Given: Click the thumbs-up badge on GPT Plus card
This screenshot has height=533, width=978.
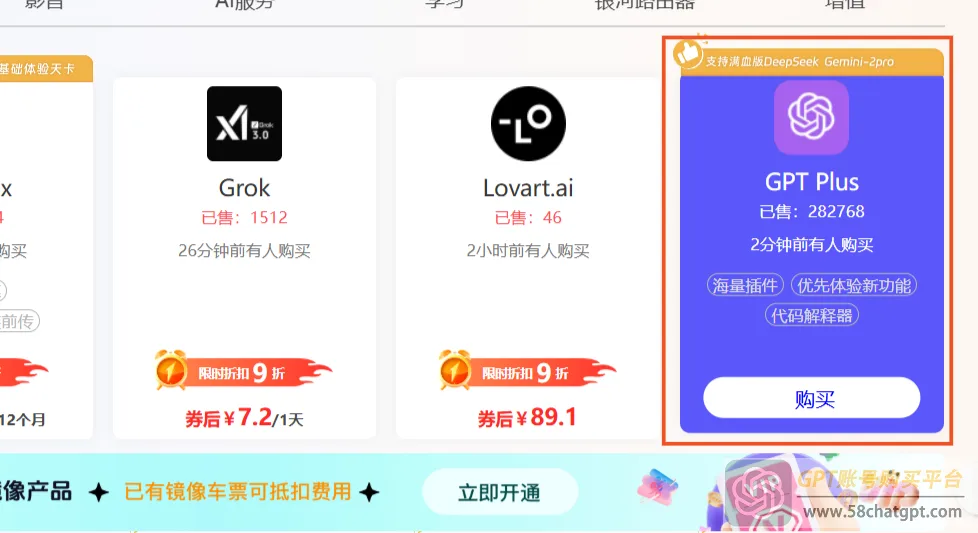Looking at the screenshot, I should coord(688,54).
